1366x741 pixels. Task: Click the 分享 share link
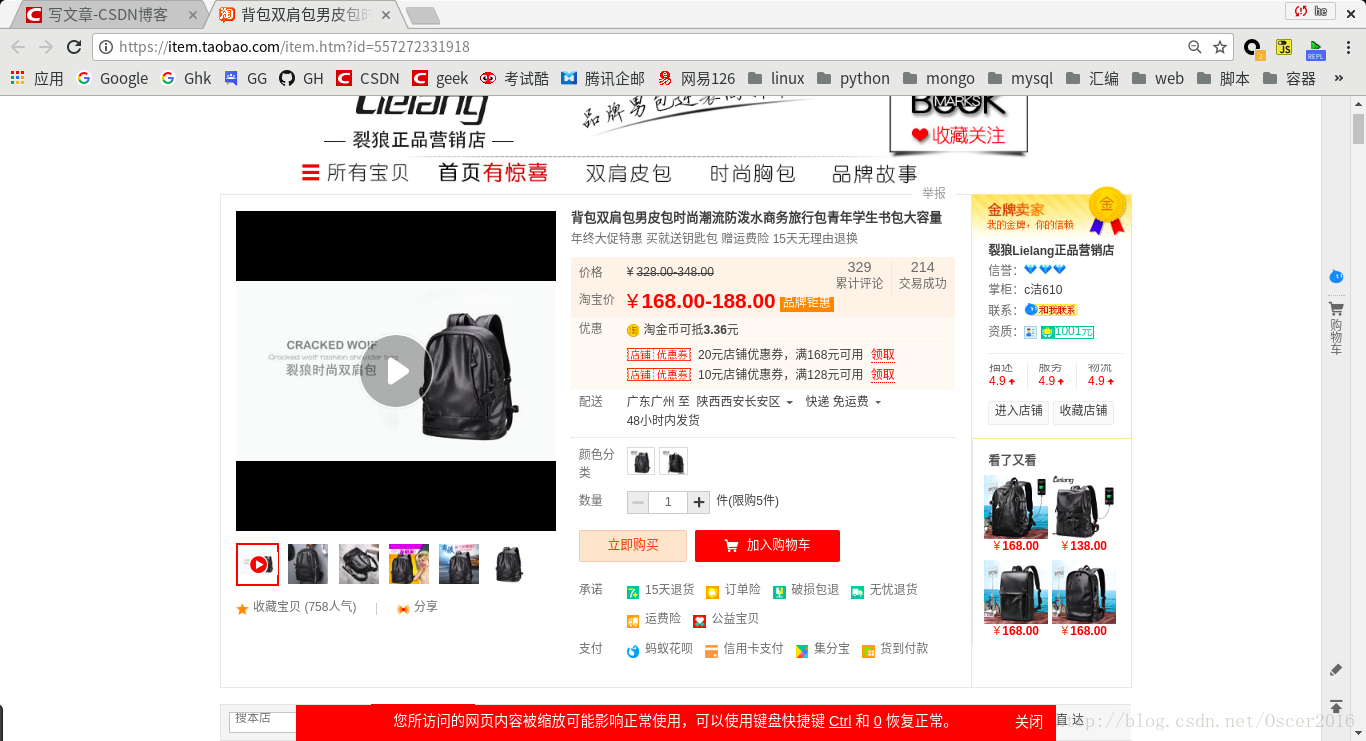(426, 607)
